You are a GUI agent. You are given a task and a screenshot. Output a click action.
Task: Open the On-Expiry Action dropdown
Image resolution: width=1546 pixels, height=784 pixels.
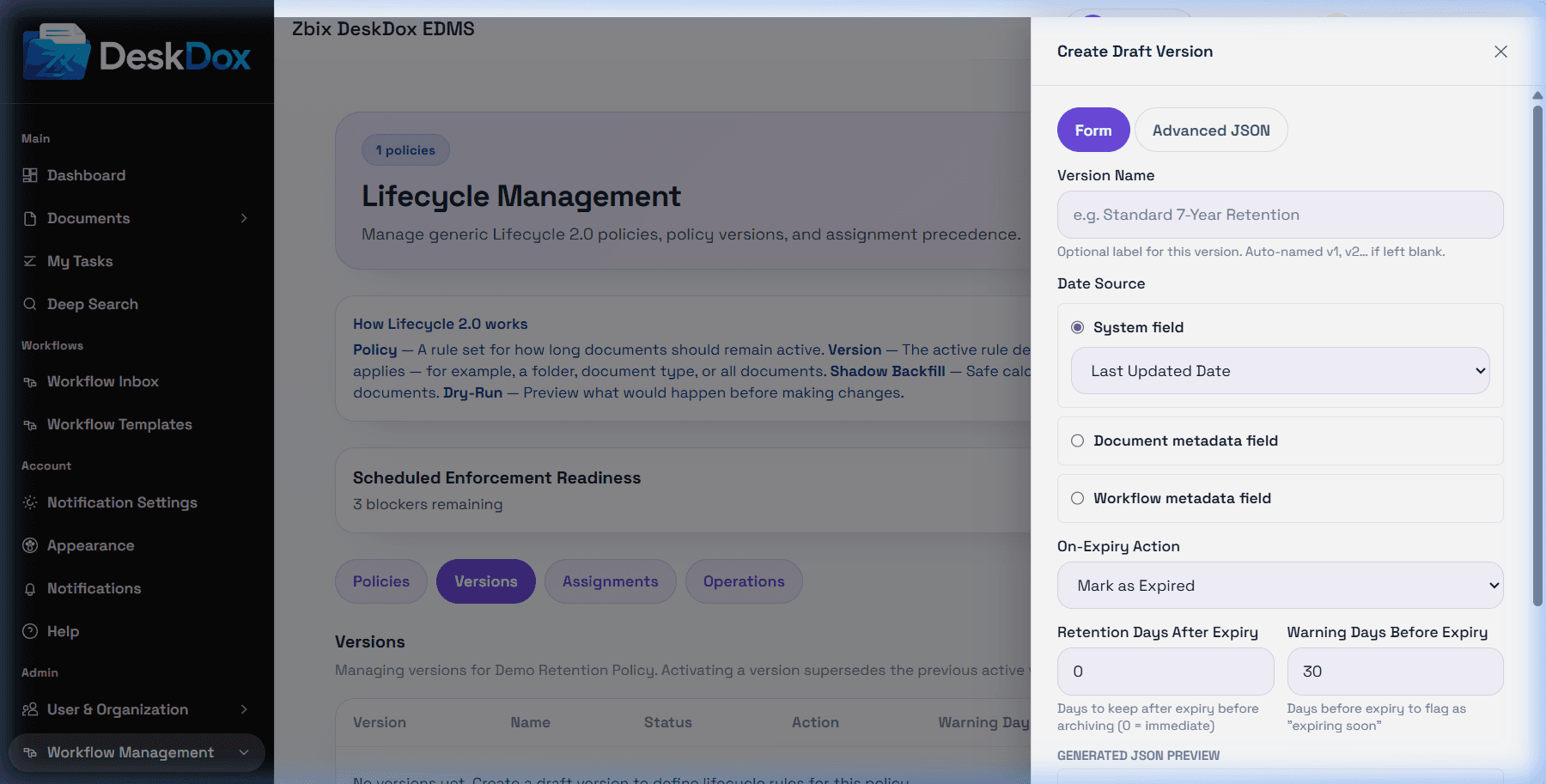click(x=1280, y=586)
